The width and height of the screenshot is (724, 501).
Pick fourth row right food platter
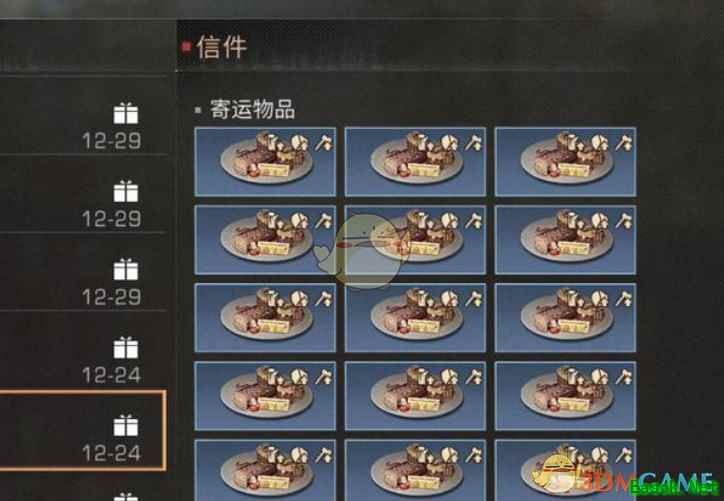(x=565, y=396)
